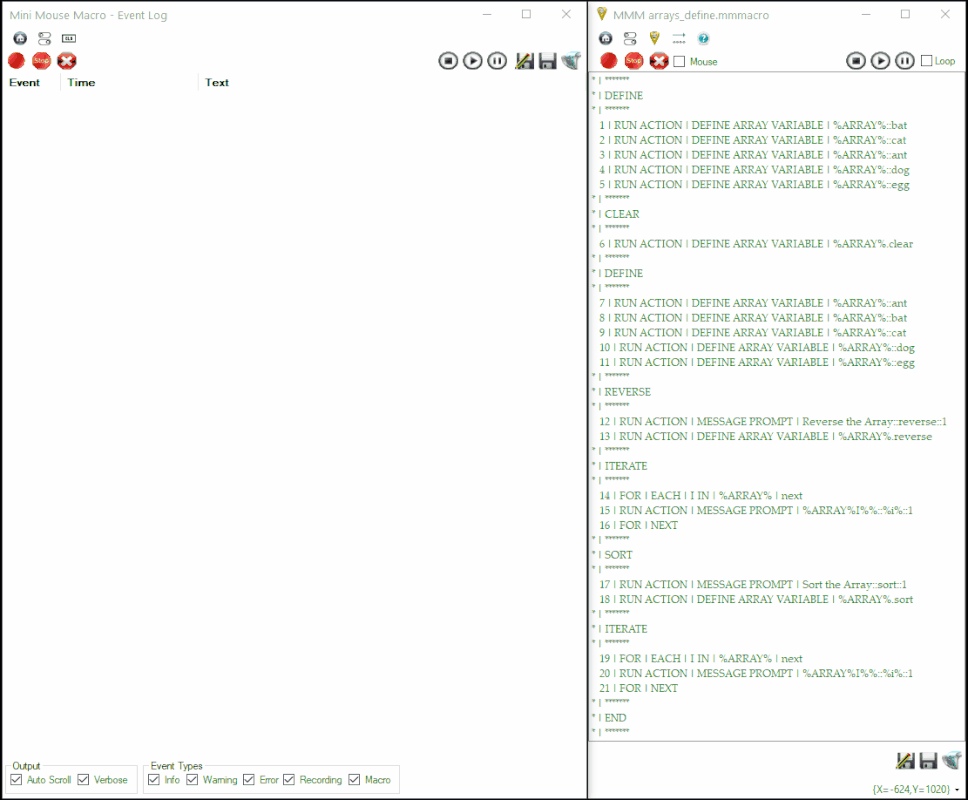Select macro line 6 with %ARRAY%.clear
The height and width of the screenshot is (800, 968).
coord(760,244)
